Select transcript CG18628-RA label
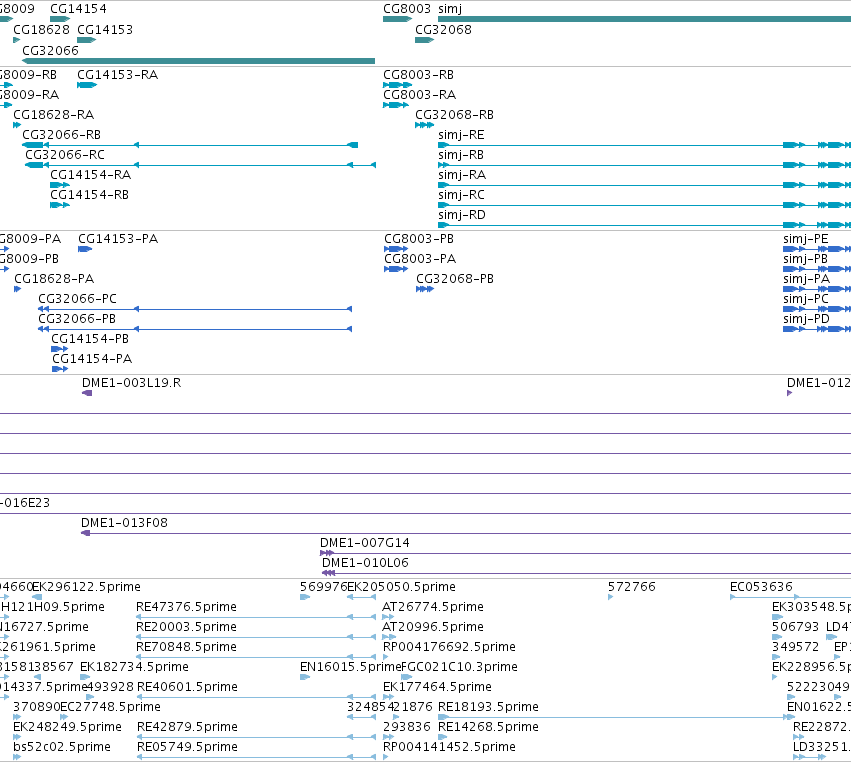The image size is (851, 762). [53, 115]
